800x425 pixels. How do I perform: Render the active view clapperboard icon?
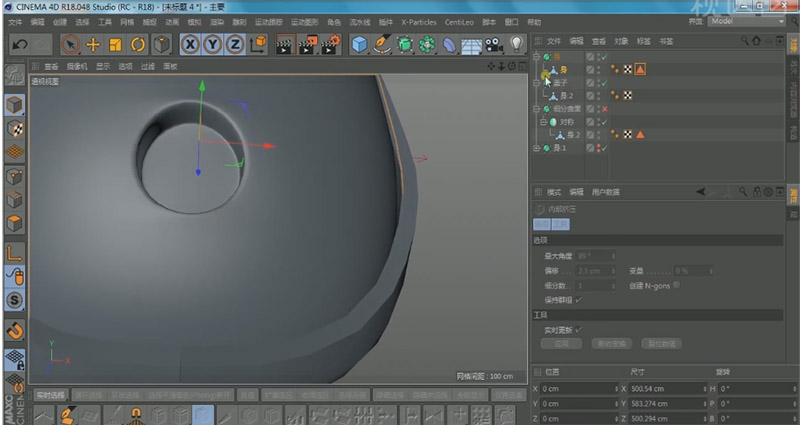pyautogui.click(x=285, y=45)
